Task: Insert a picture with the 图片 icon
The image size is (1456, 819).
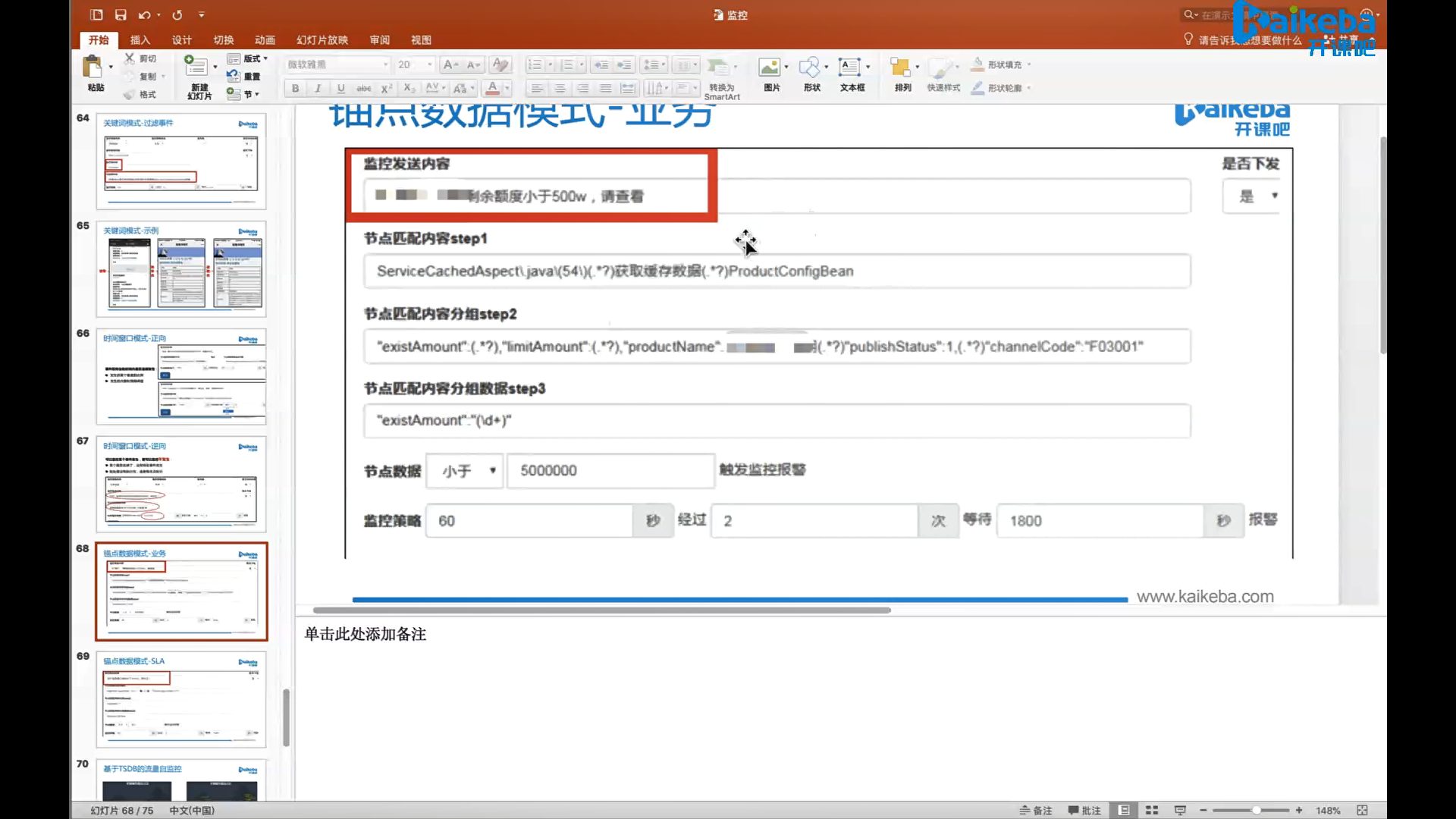Action: [x=770, y=68]
